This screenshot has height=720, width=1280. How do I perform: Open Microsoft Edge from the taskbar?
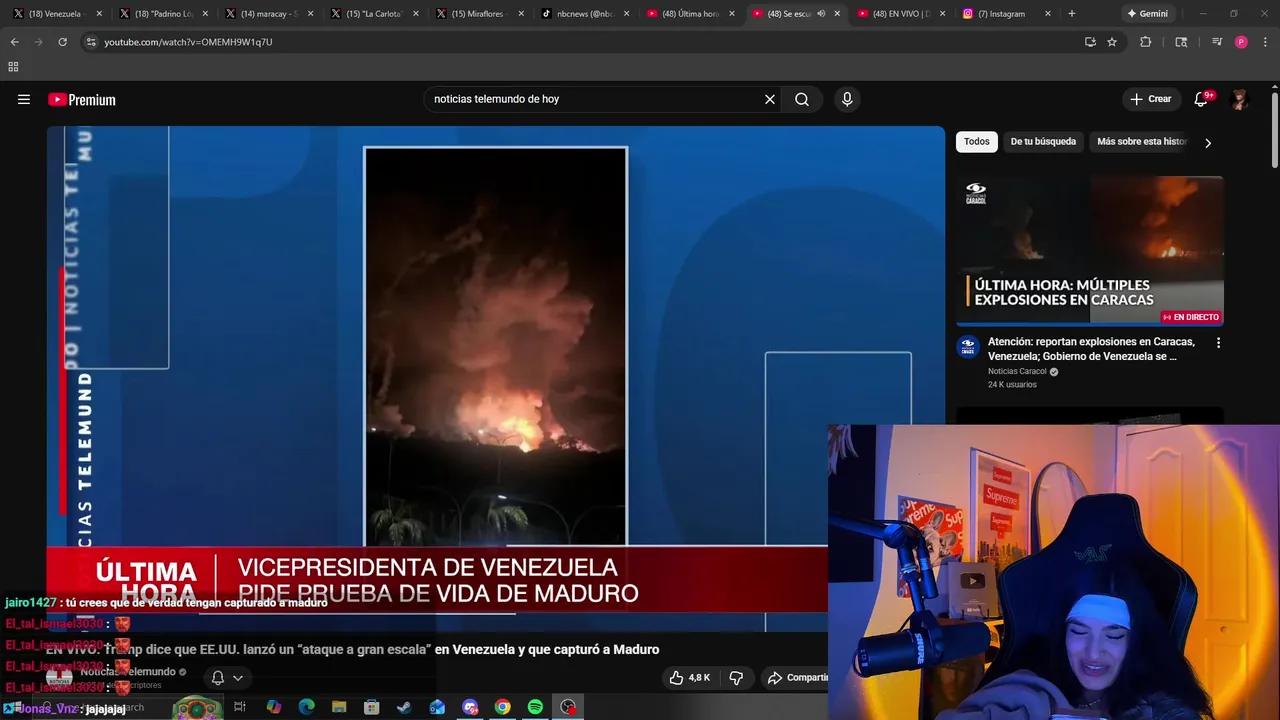(306, 707)
